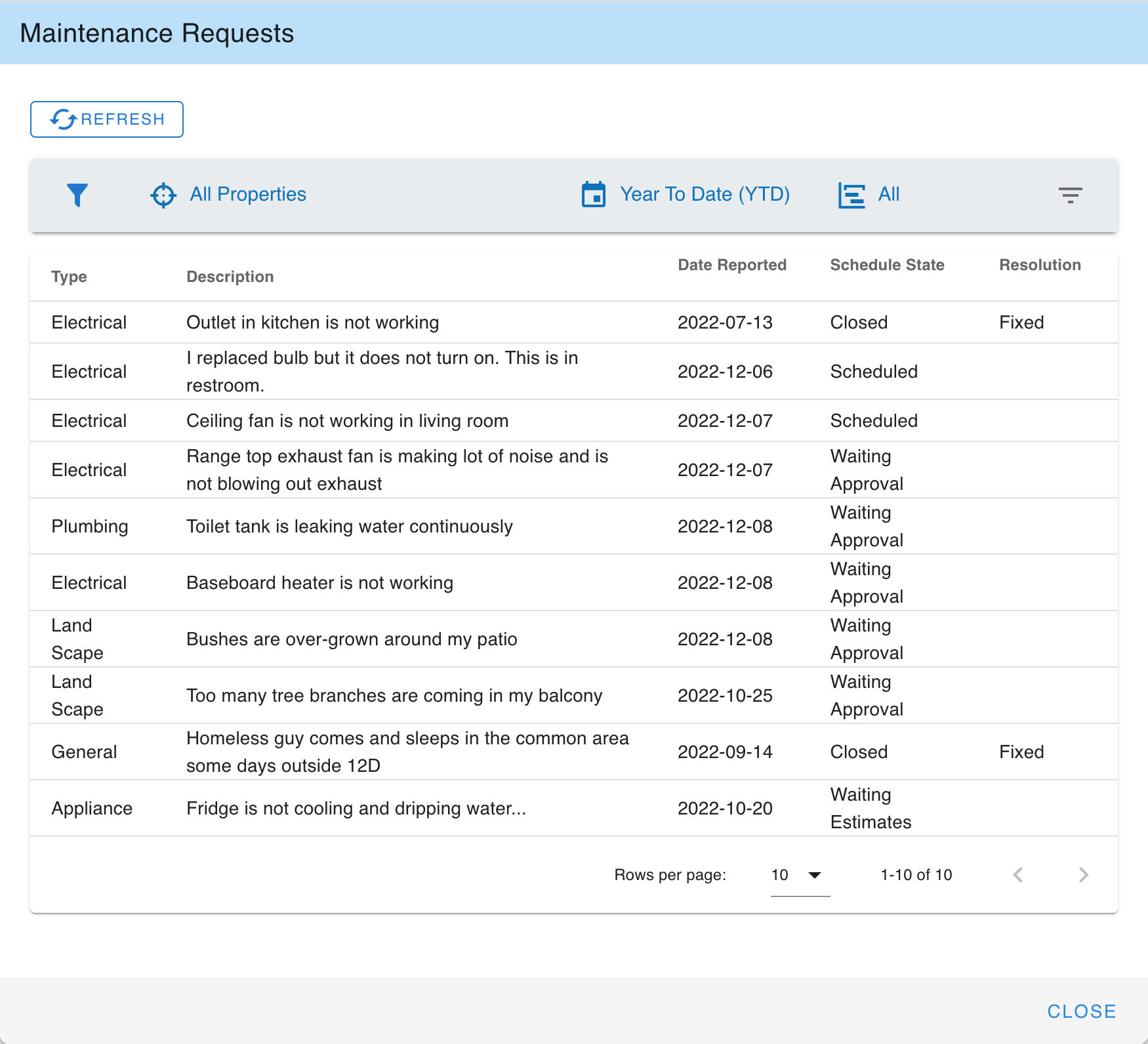Click the CLOSE button
This screenshot has width=1148, height=1044.
pyautogui.click(x=1082, y=1011)
